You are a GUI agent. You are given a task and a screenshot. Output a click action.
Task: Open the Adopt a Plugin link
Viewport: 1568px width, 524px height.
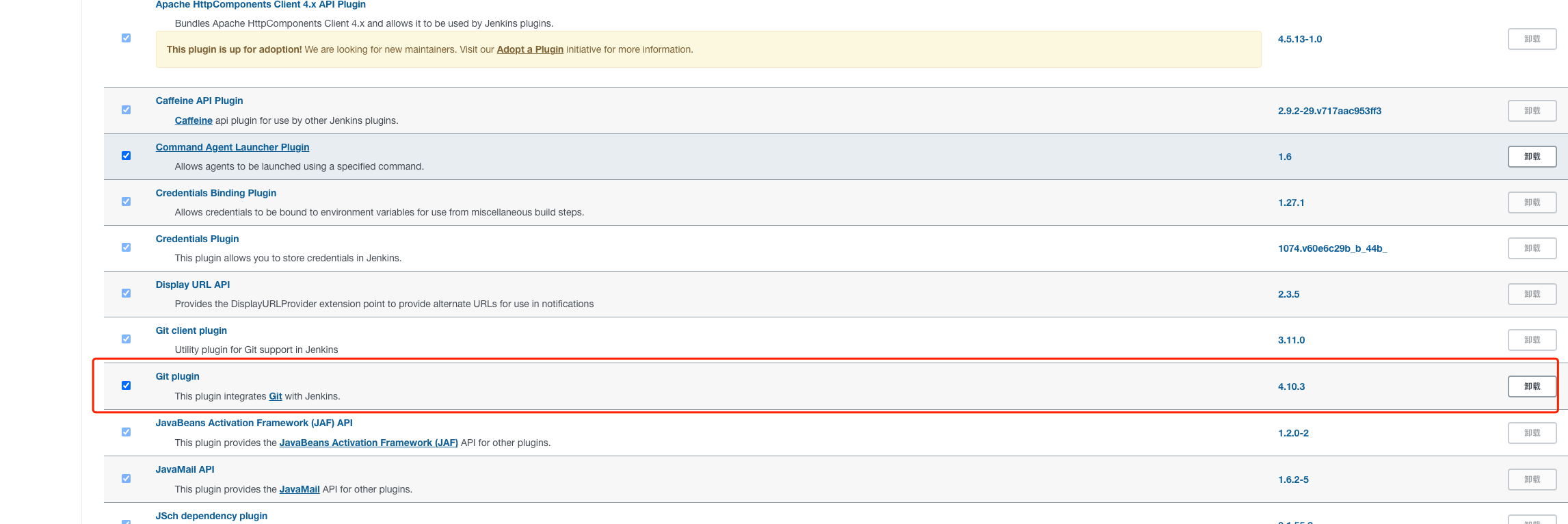tap(530, 49)
